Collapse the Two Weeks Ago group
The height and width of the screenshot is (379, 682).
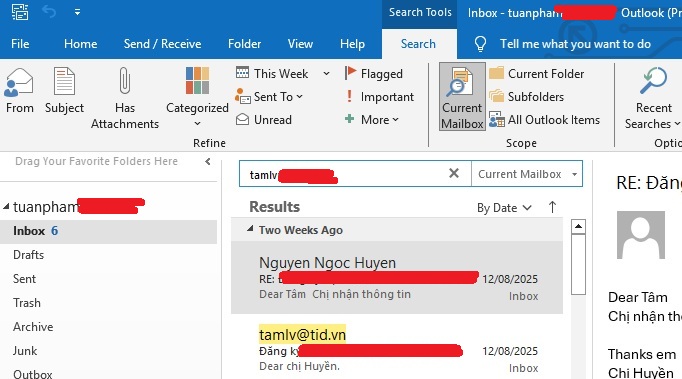pos(250,229)
